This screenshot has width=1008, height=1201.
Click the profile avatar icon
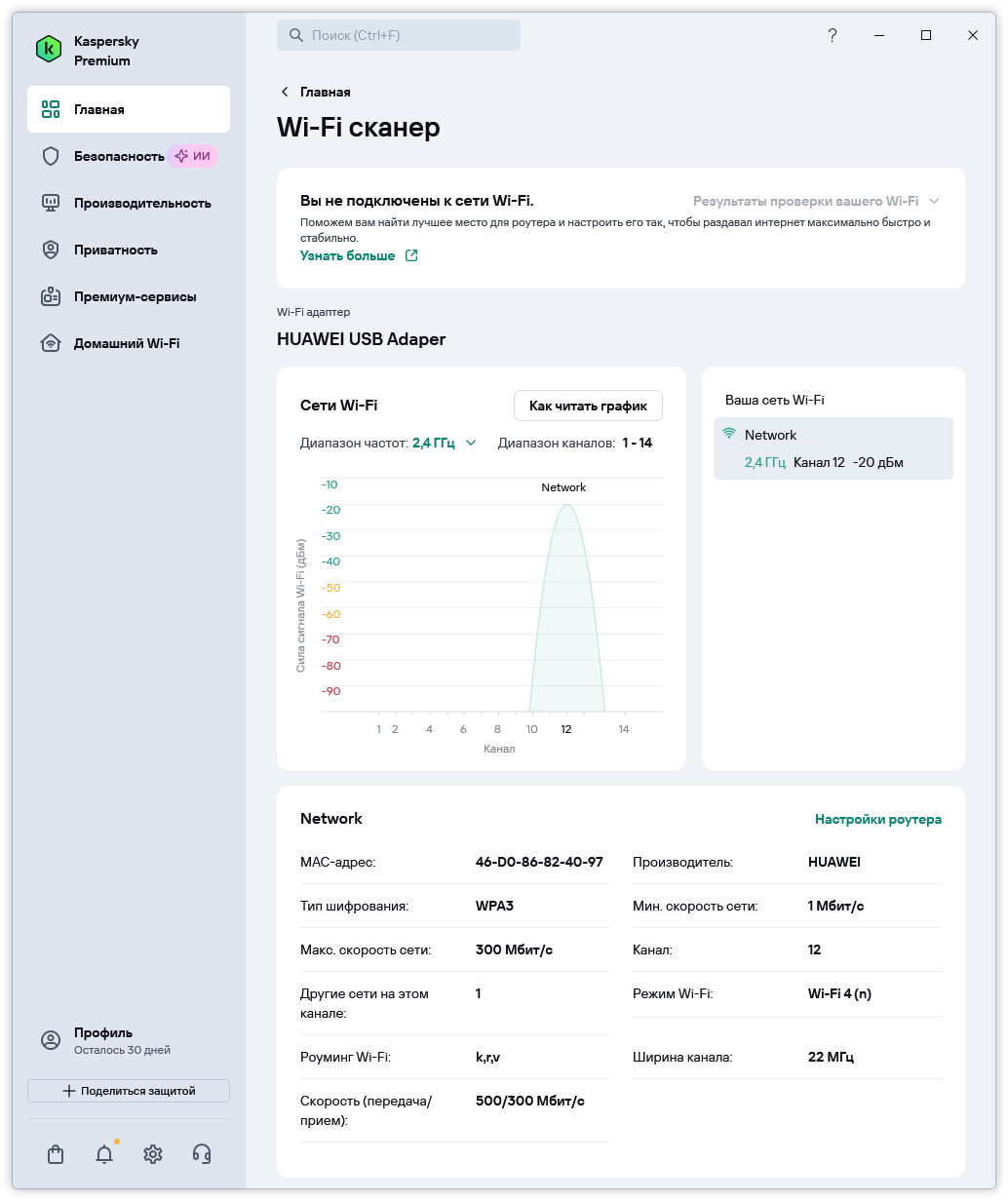pos(51,1040)
